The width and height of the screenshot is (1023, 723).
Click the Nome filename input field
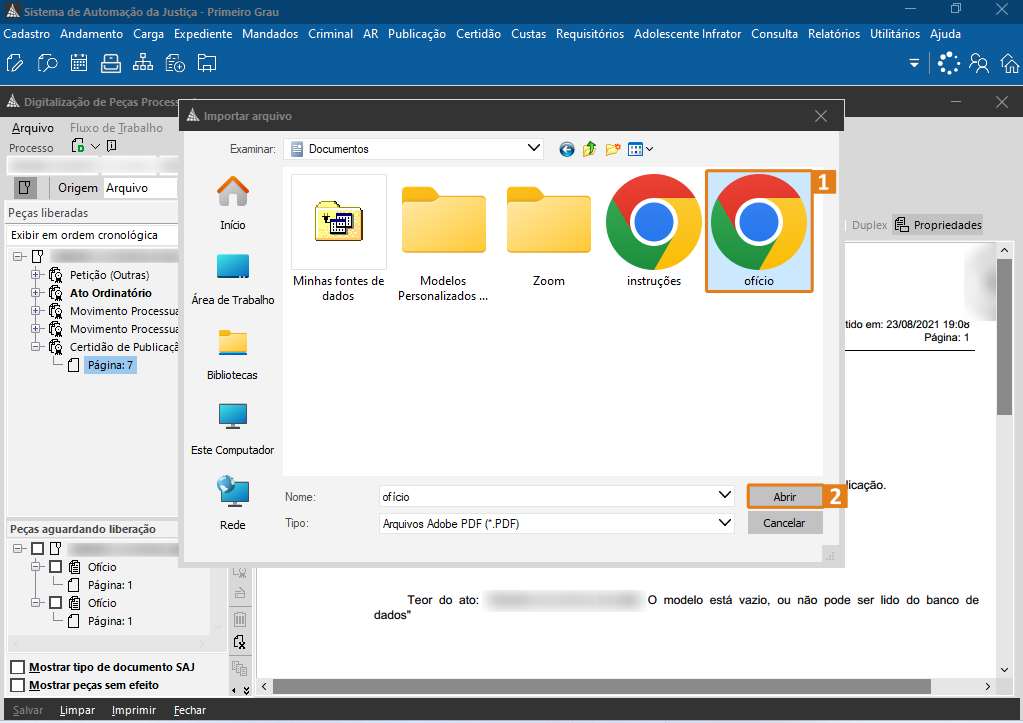[548, 497]
